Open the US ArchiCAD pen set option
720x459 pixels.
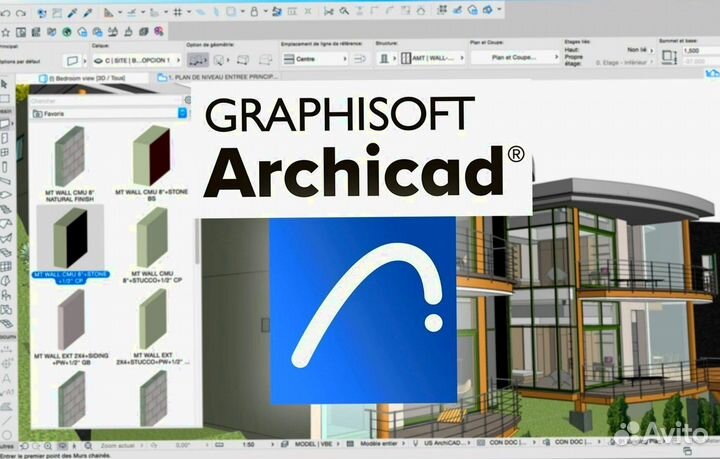[442, 443]
